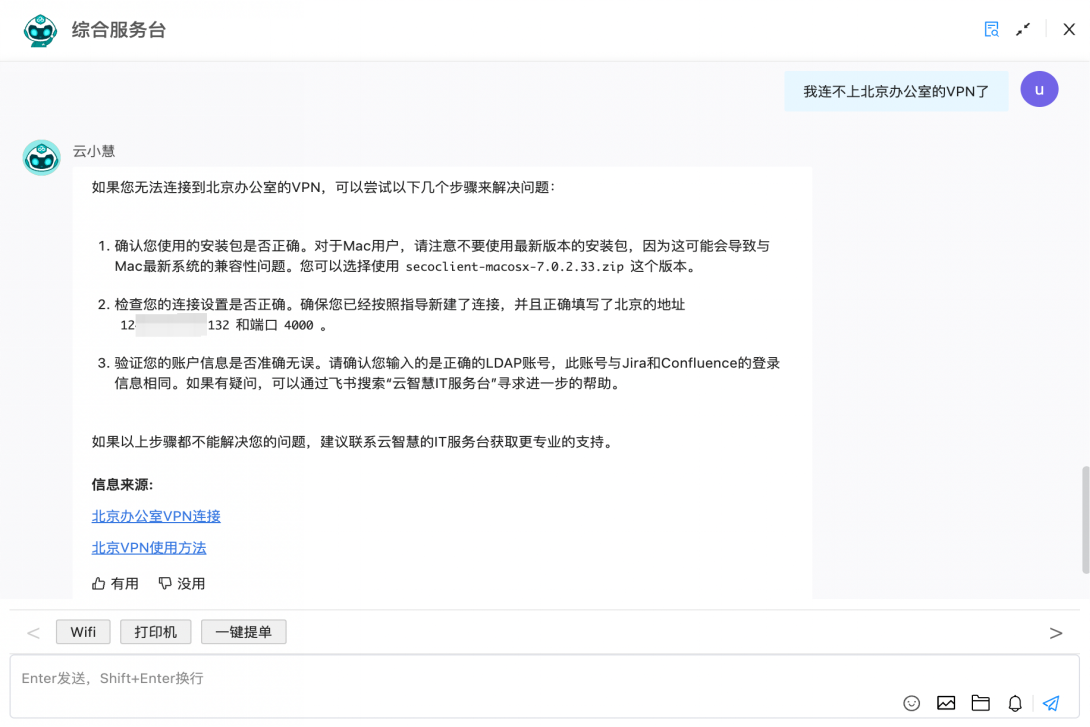Select the Wifi quick option
The height and width of the screenshot is (727, 1090).
coord(82,632)
